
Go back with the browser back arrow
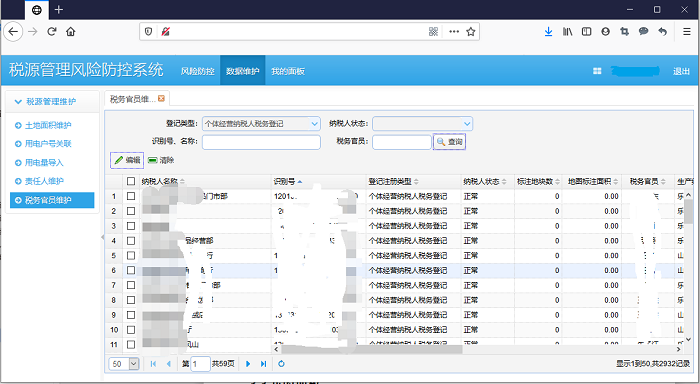point(13,32)
